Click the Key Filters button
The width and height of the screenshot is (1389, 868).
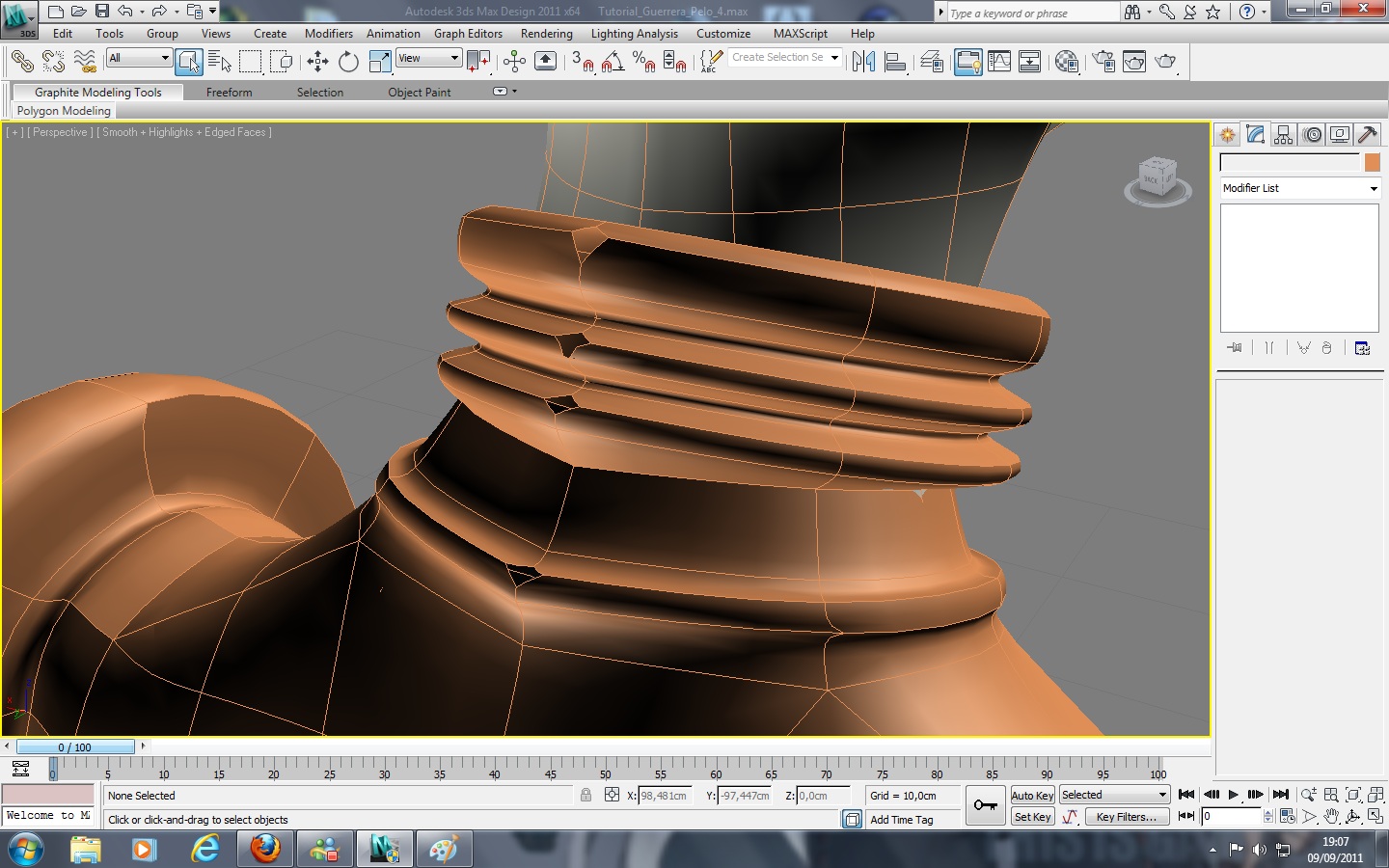[1126, 817]
